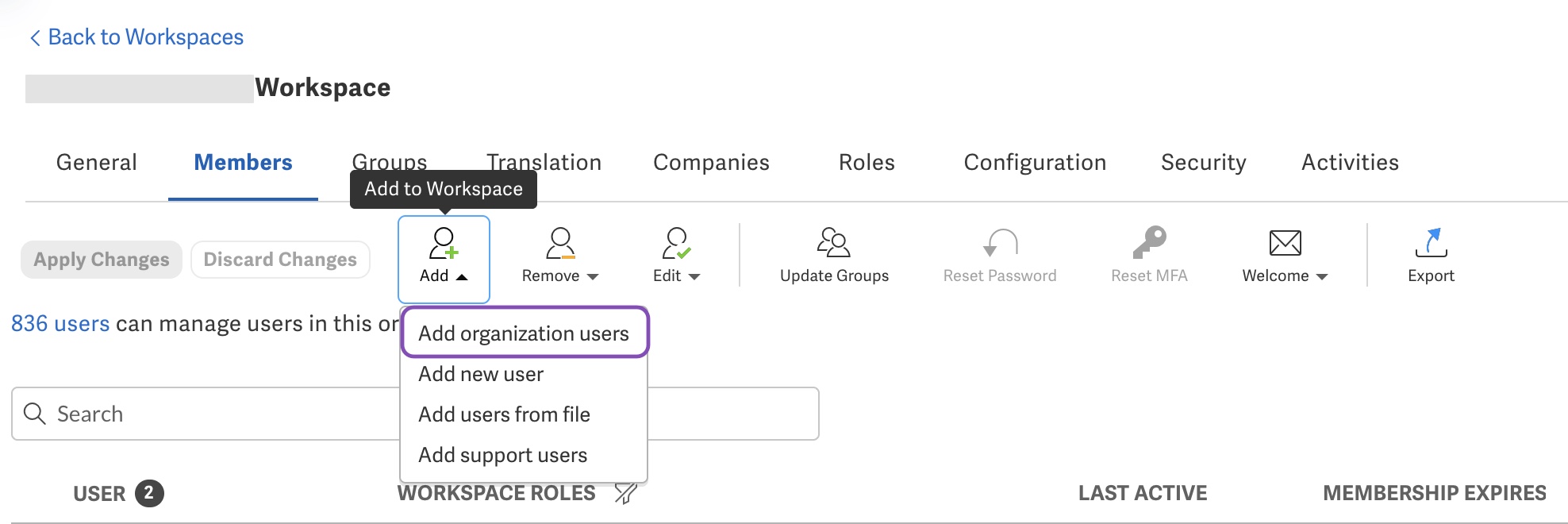Click the Update Groups label
The image size is (1568, 524).
pyautogui.click(x=834, y=275)
